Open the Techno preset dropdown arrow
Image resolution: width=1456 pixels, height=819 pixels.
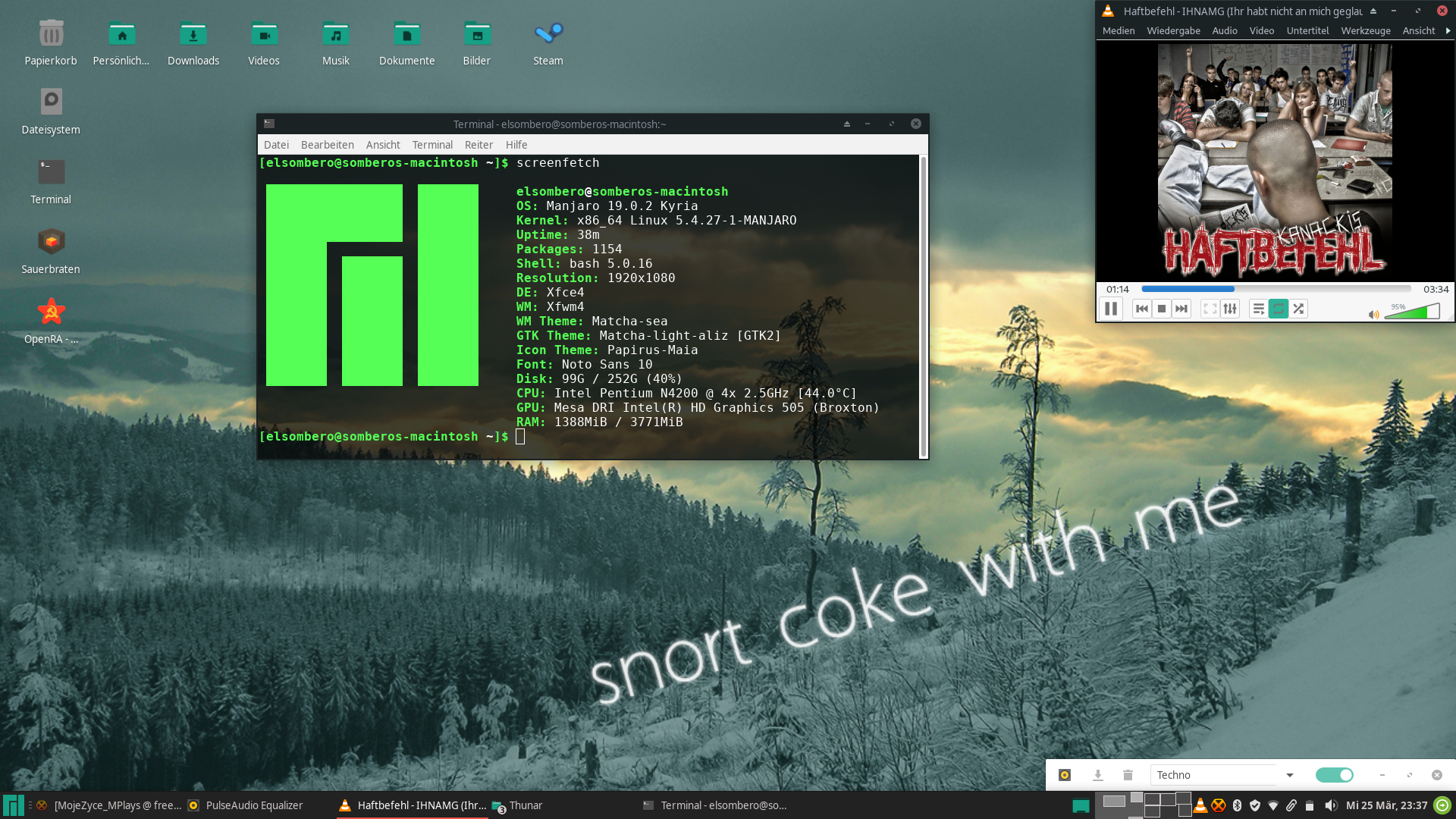pyautogui.click(x=1289, y=775)
